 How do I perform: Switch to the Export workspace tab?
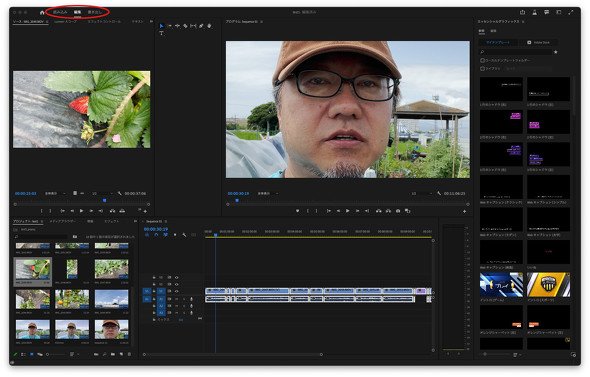pos(94,12)
